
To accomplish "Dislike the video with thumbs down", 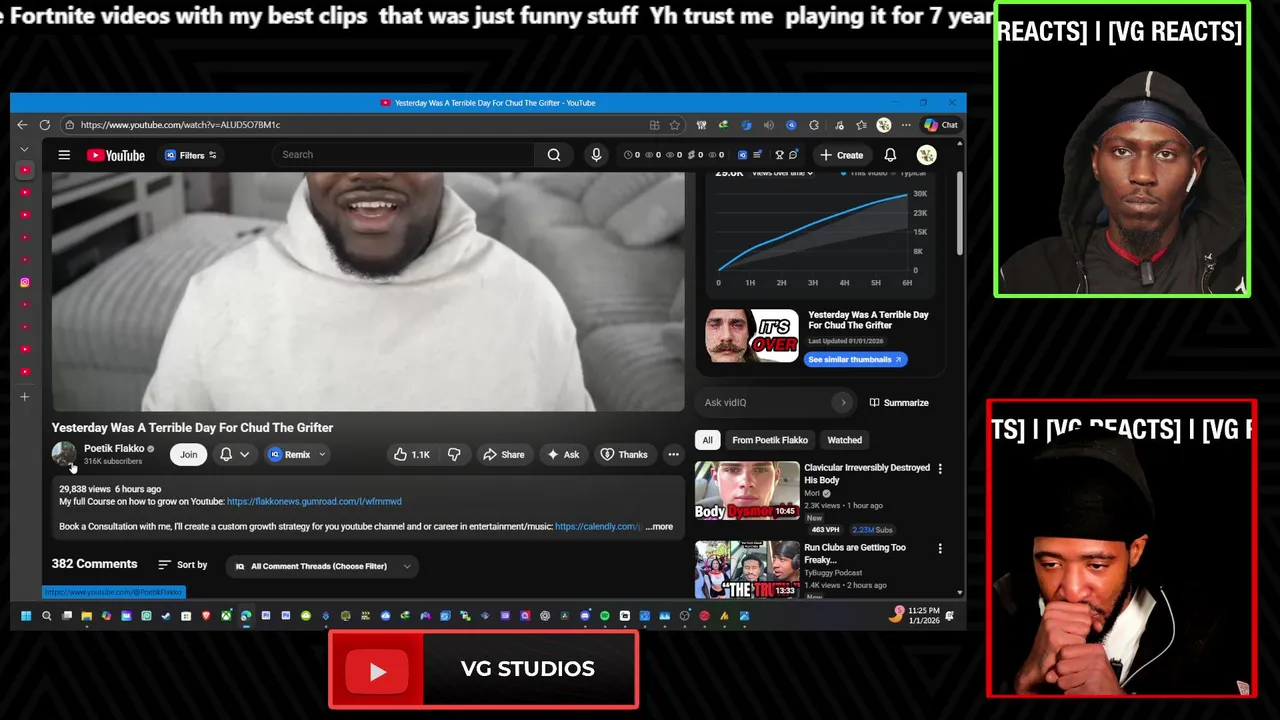I will pyautogui.click(x=454, y=454).
